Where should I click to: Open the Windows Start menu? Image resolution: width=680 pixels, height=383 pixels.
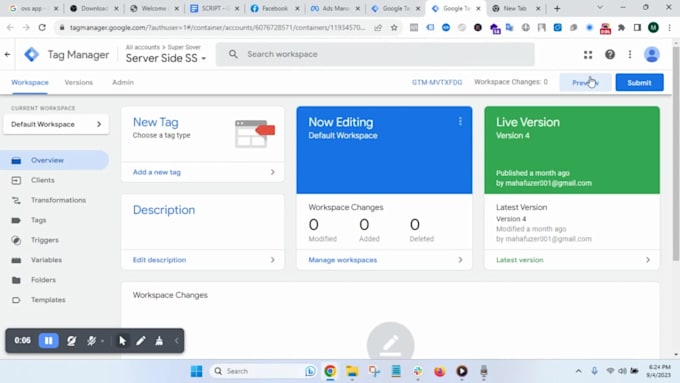pyautogui.click(x=196, y=371)
